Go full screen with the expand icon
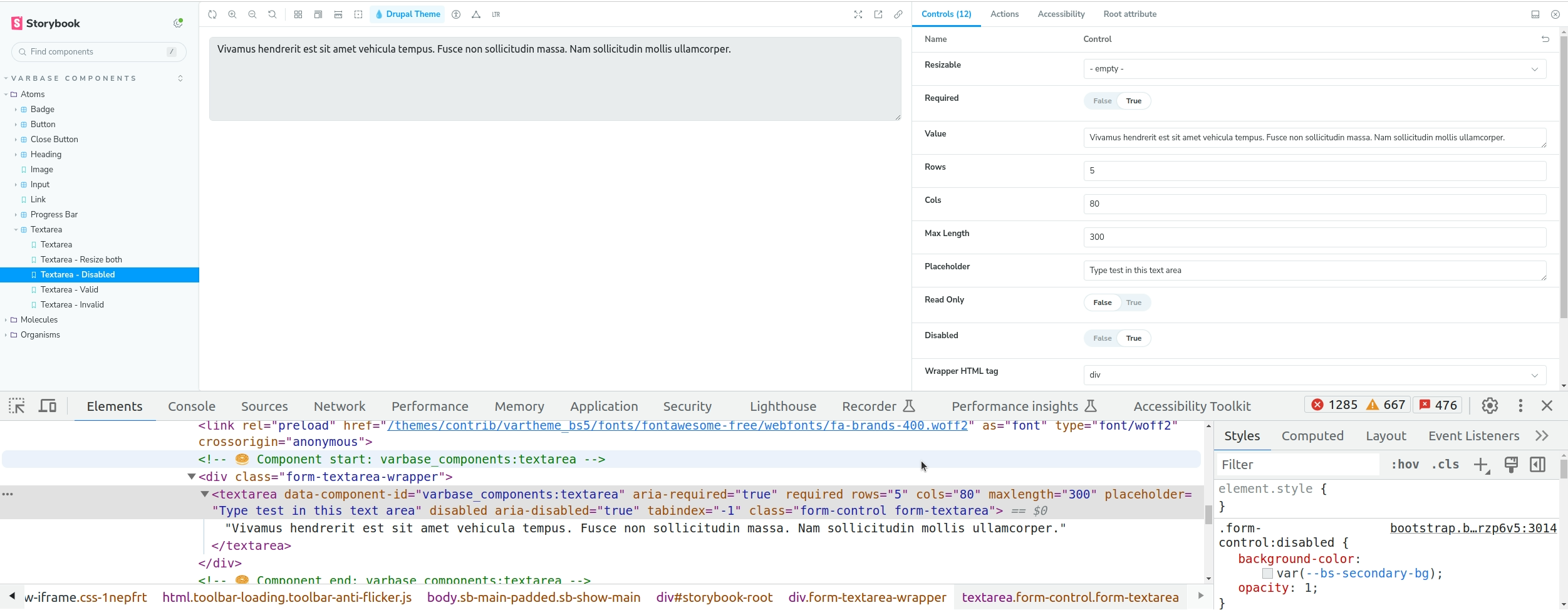Screen dimensions: 1568x610 pyautogui.click(x=858, y=14)
